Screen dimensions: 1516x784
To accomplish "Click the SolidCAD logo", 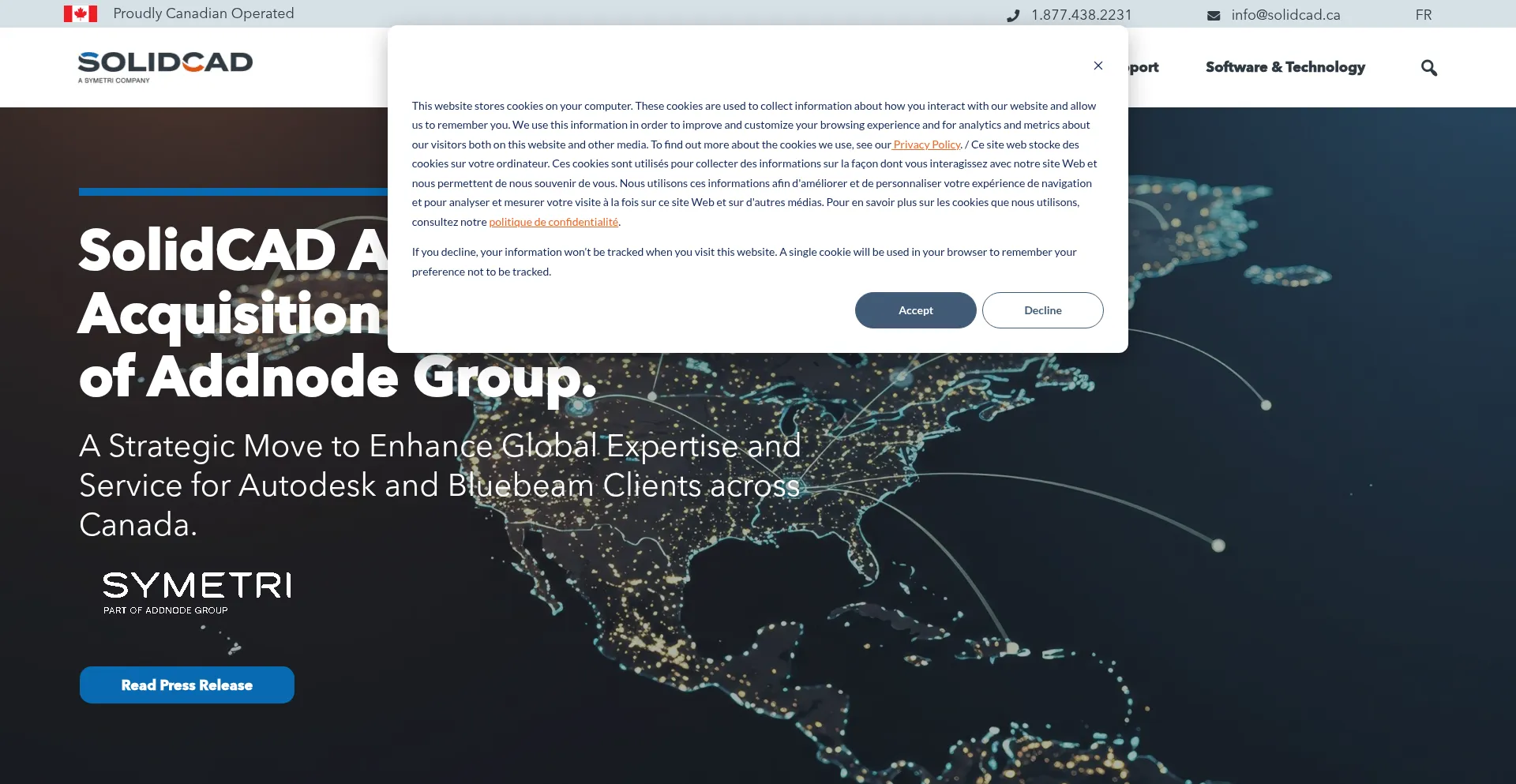I will [x=165, y=66].
